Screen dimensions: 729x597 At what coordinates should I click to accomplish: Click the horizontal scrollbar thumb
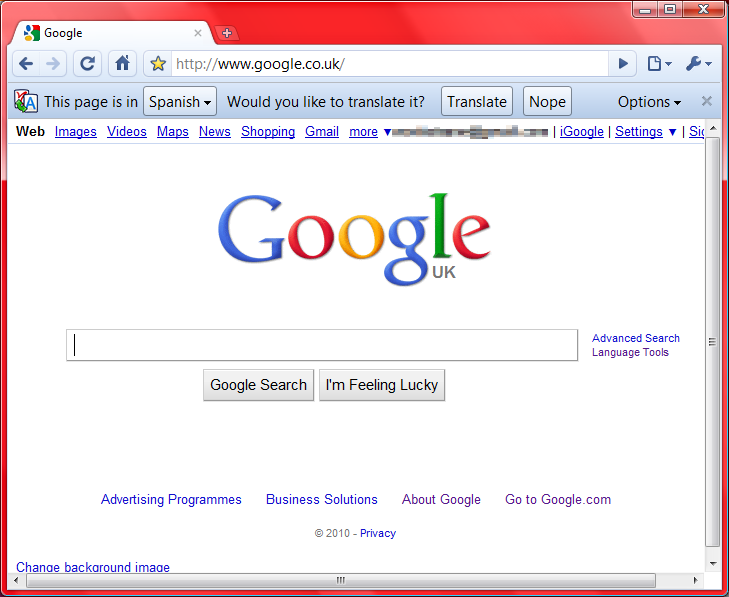point(341,580)
